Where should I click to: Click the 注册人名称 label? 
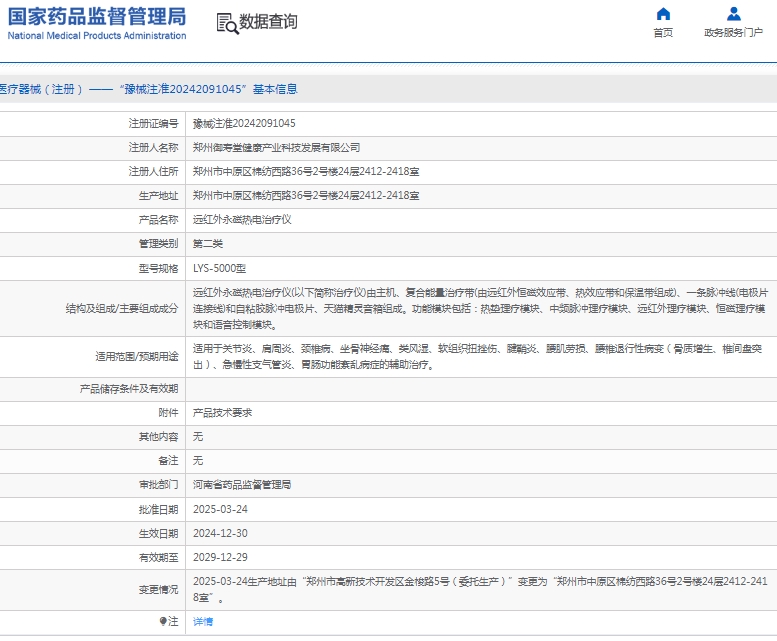[153, 148]
